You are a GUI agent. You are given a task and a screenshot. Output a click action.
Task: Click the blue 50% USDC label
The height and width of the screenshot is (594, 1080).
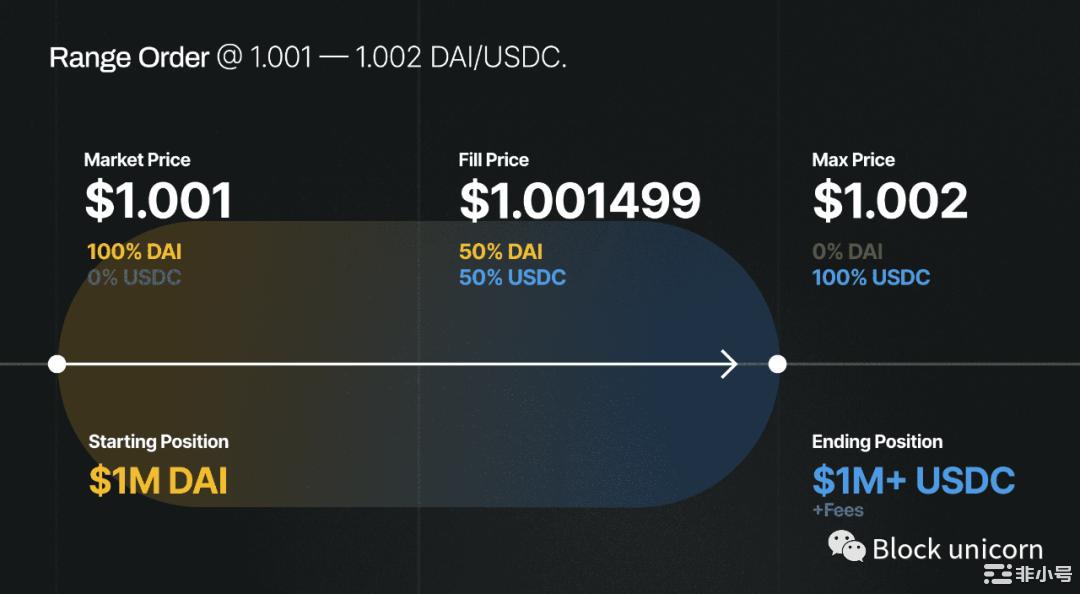coord(512,278)
